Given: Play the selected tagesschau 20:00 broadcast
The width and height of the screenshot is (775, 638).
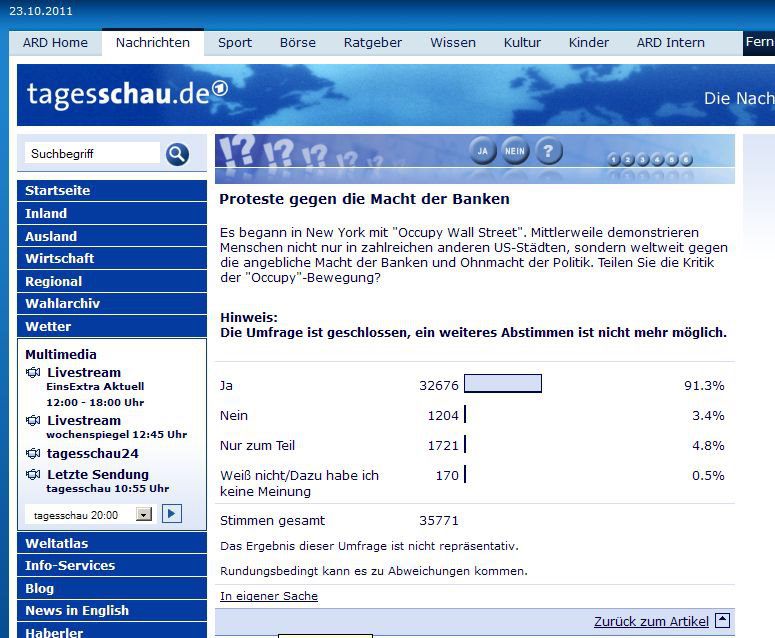Looking at the screenshot, I should click(172, 513).
